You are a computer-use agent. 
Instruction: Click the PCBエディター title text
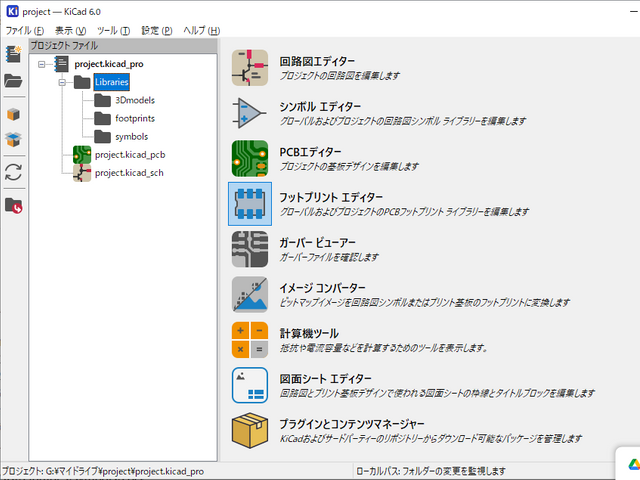(x=310, y=152)
